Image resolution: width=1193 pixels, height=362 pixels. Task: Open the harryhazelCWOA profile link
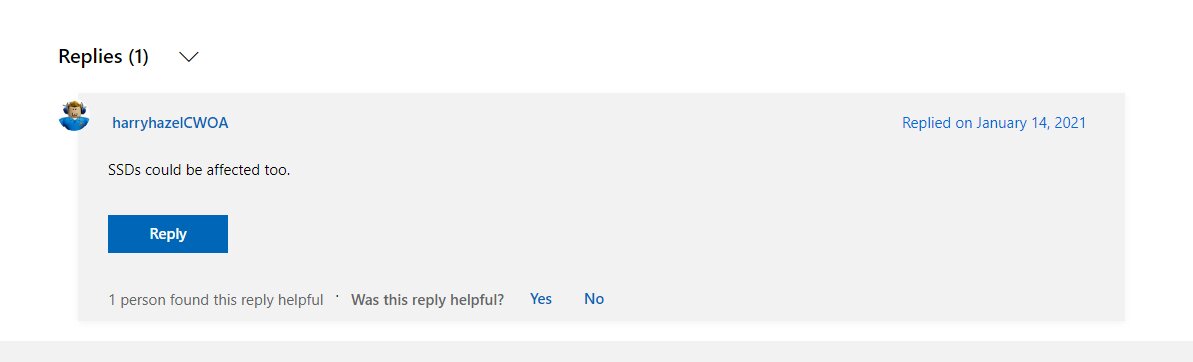coord(170,123)
